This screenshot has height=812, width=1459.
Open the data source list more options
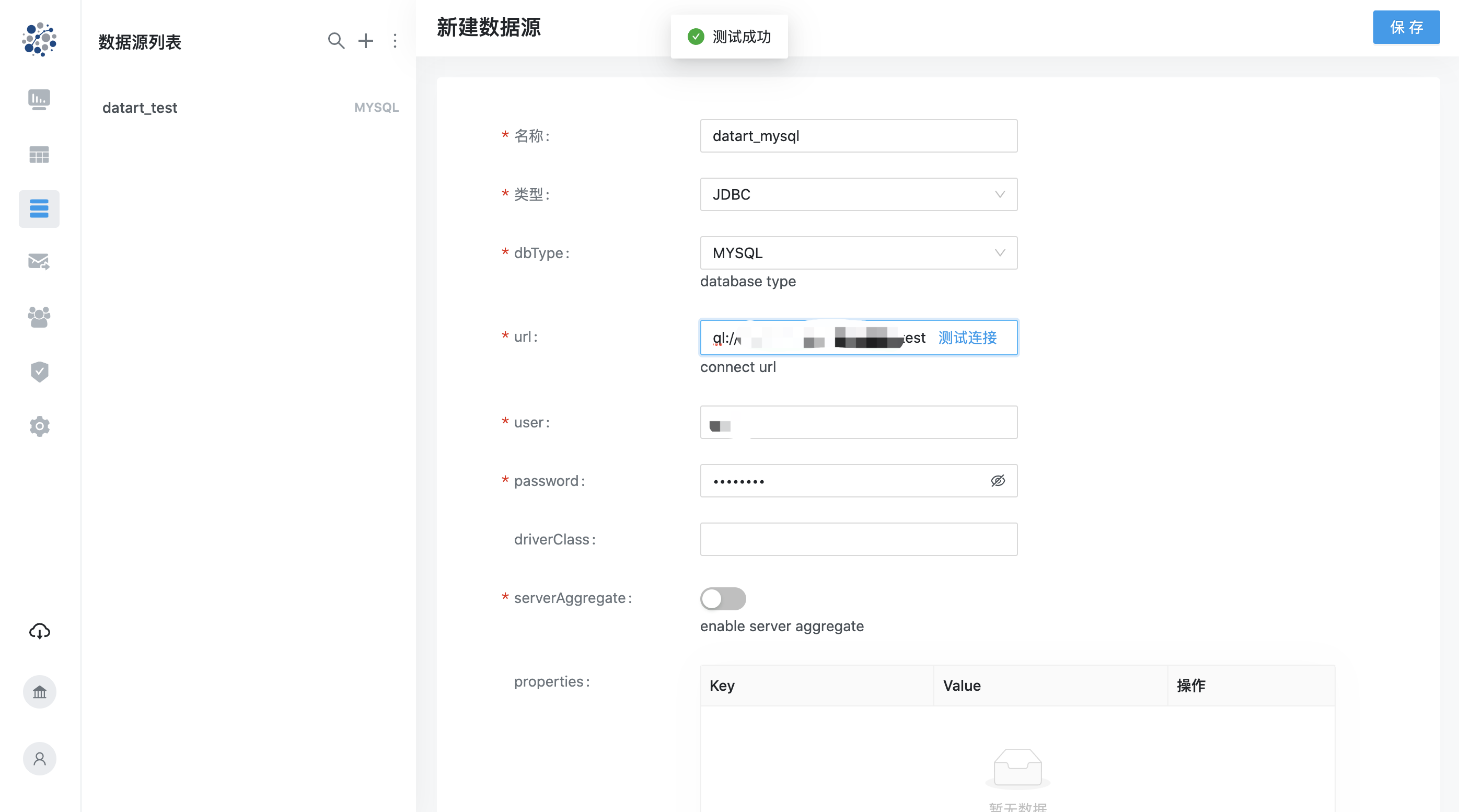pos(395,41)
